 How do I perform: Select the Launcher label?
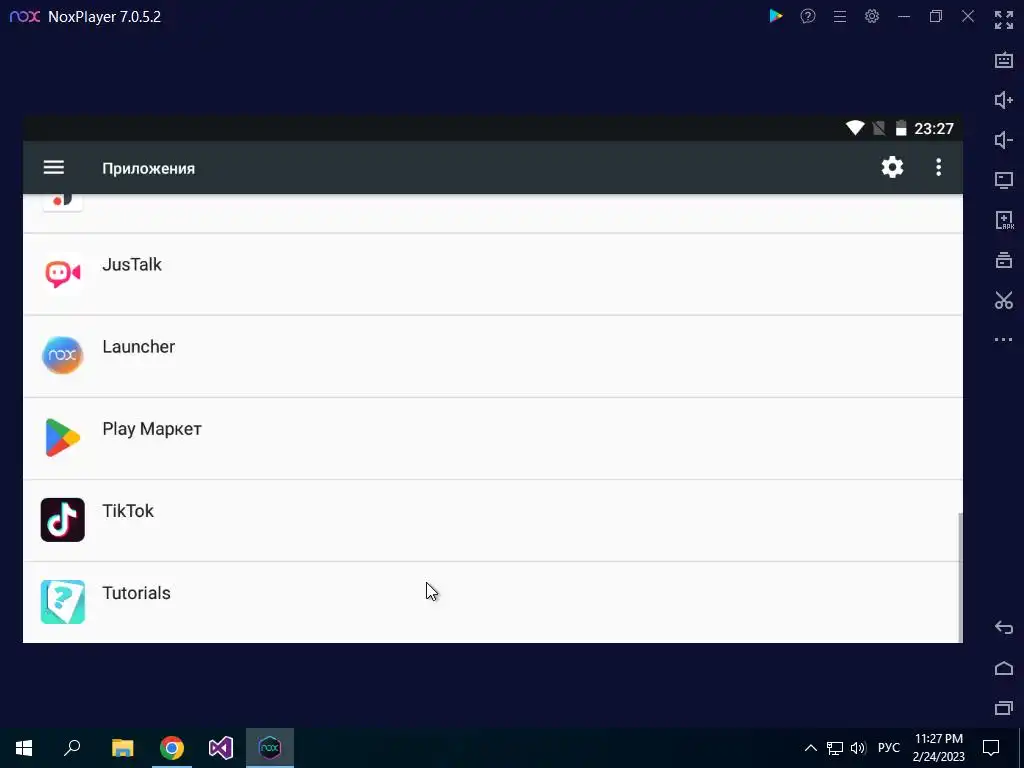click(138, 347)
